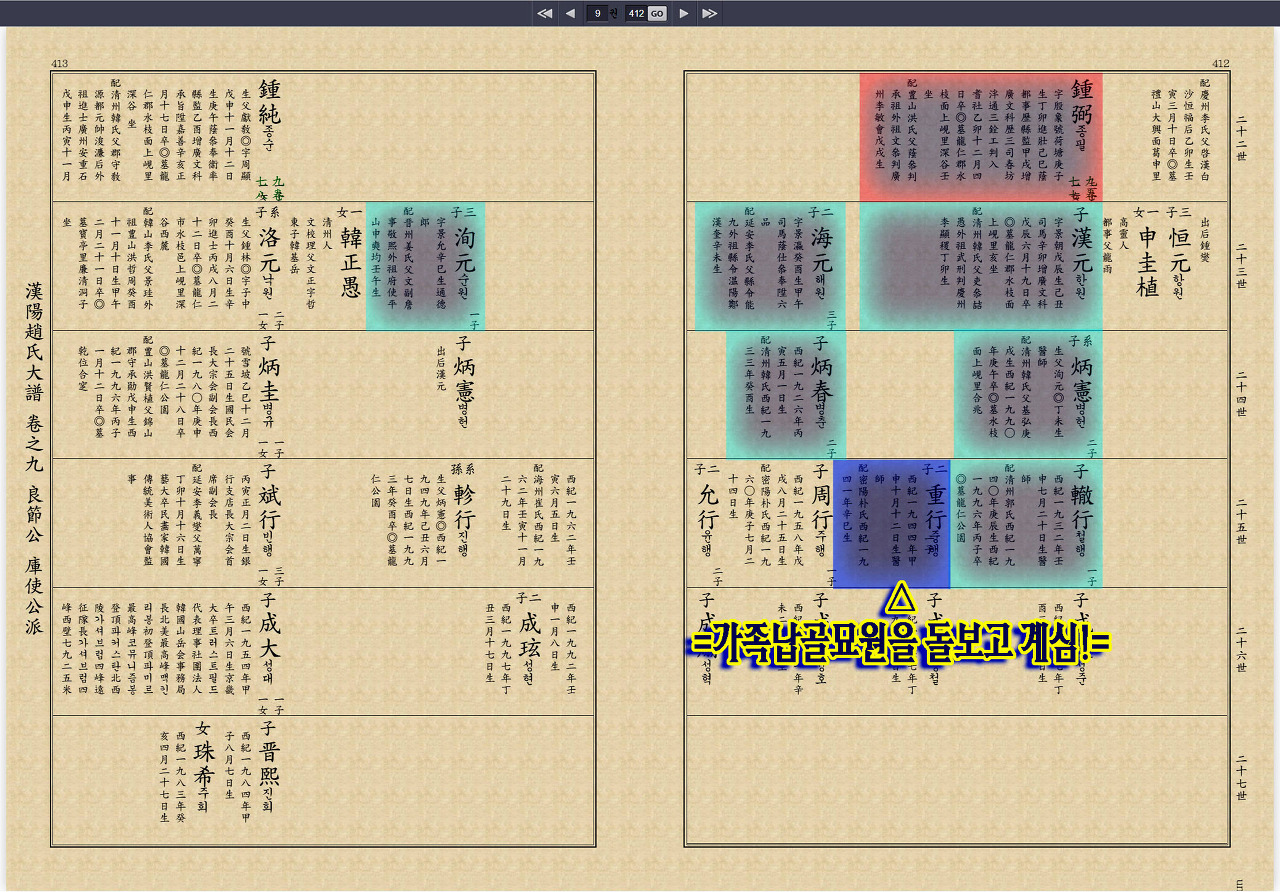Click the name 恒元 entry
This screenshot has height=892, width=1280.
pyautogui.click(x=1180, y=250)
